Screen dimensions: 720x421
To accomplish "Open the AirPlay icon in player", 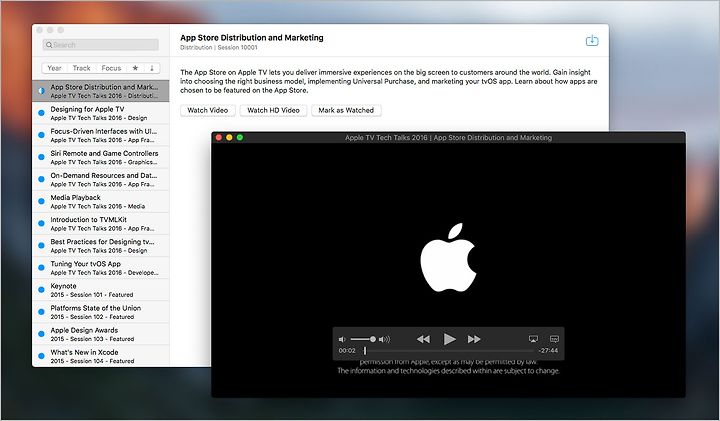I will click(x=533, y=339).
